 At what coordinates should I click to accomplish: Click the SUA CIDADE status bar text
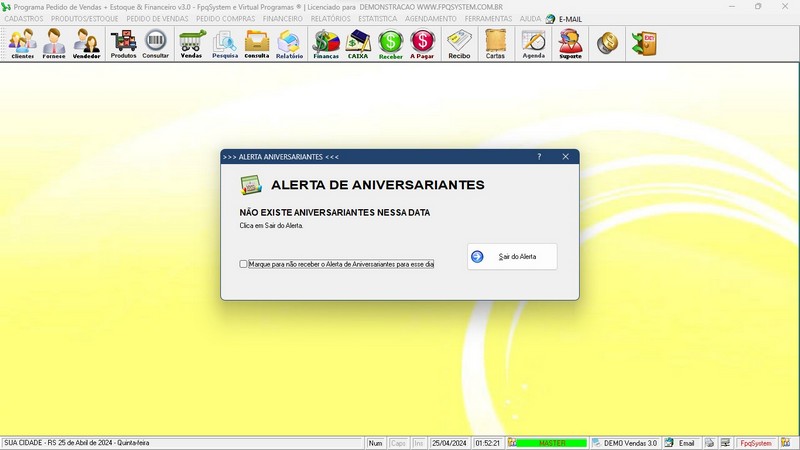pyautogui.click(x=77, y=443)
